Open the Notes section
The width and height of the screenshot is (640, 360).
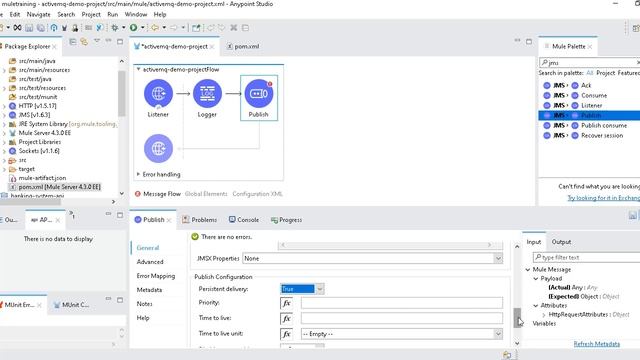[x=144, y=304]
